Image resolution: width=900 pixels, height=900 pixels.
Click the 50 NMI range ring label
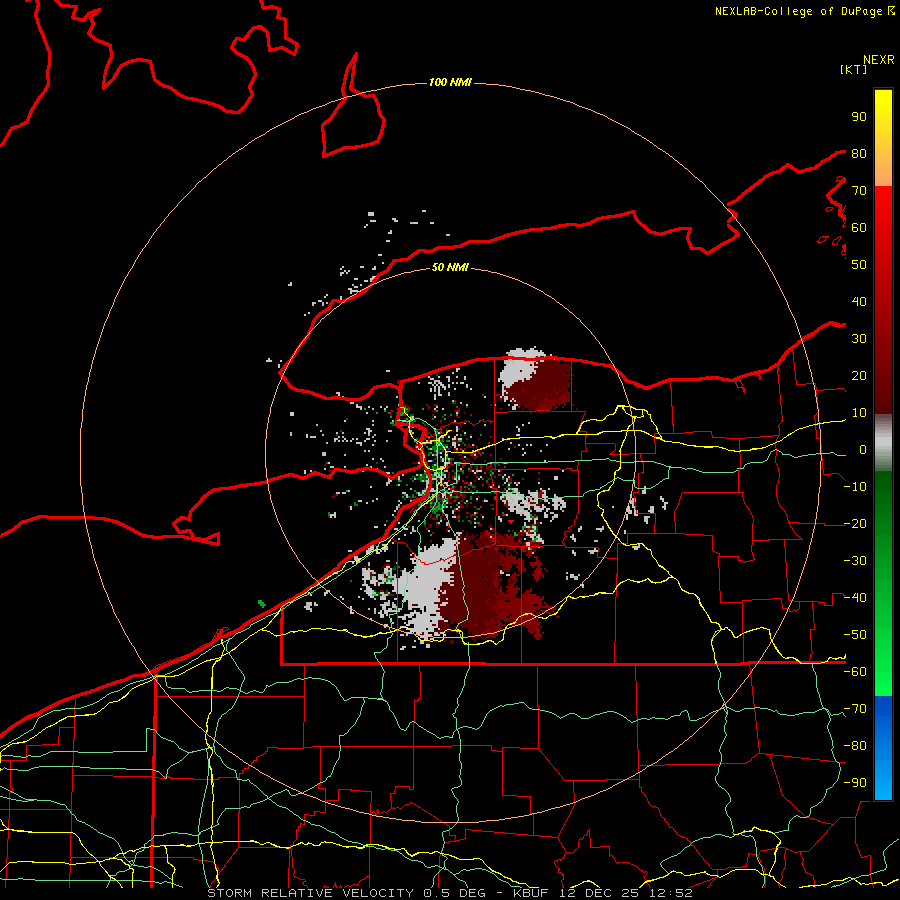tap(450, 267)
